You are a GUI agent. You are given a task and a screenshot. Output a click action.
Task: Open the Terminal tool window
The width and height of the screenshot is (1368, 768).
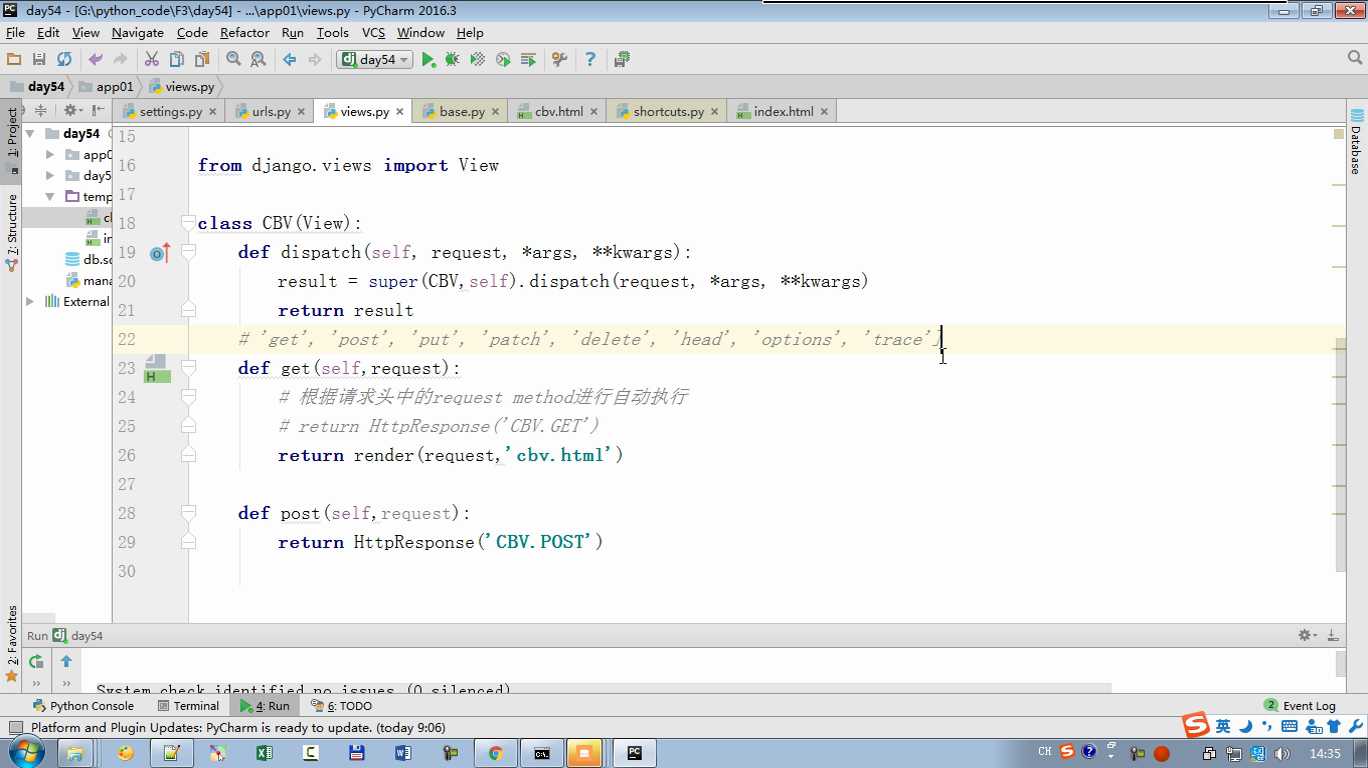pyautogui.click(x=187, y=706)
